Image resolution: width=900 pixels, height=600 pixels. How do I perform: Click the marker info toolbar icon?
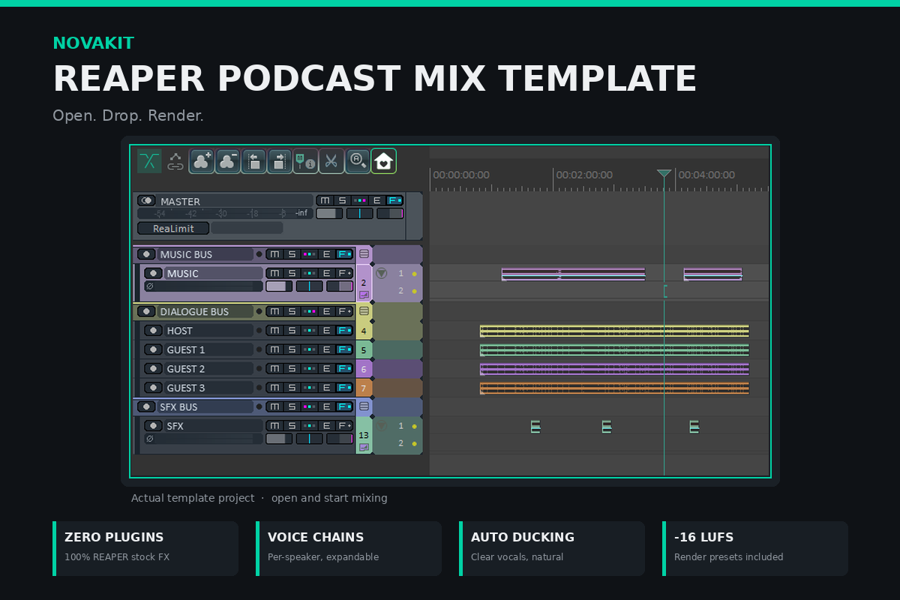pos(305,161)
